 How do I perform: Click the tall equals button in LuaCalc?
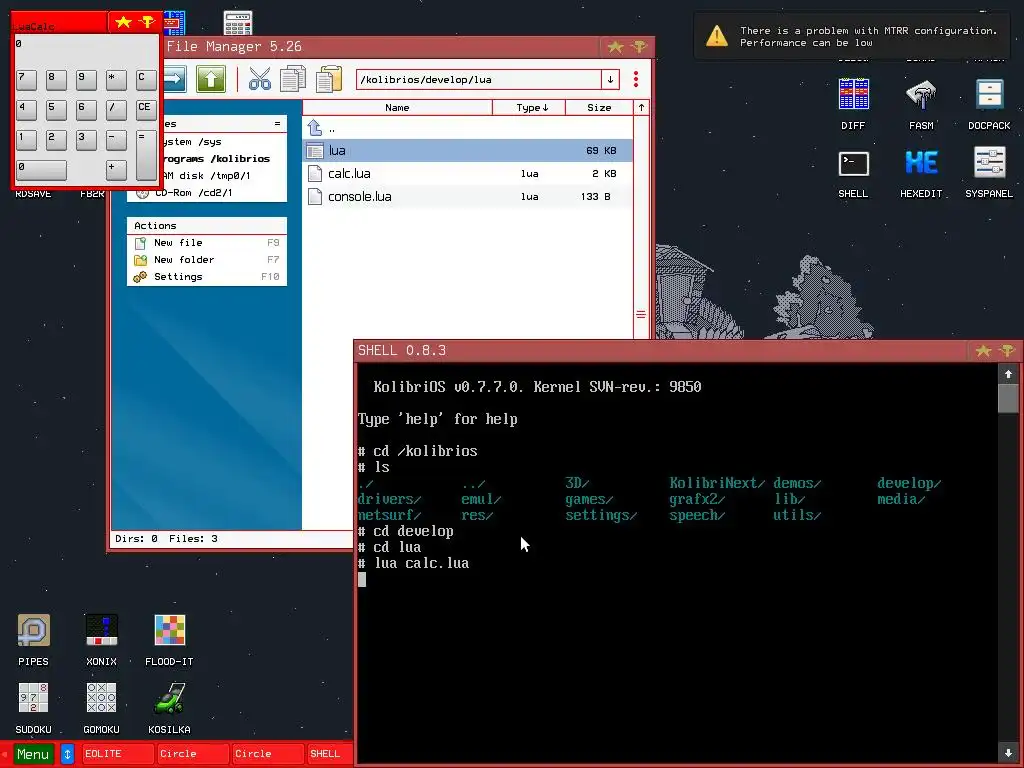[x=146, y=155]
